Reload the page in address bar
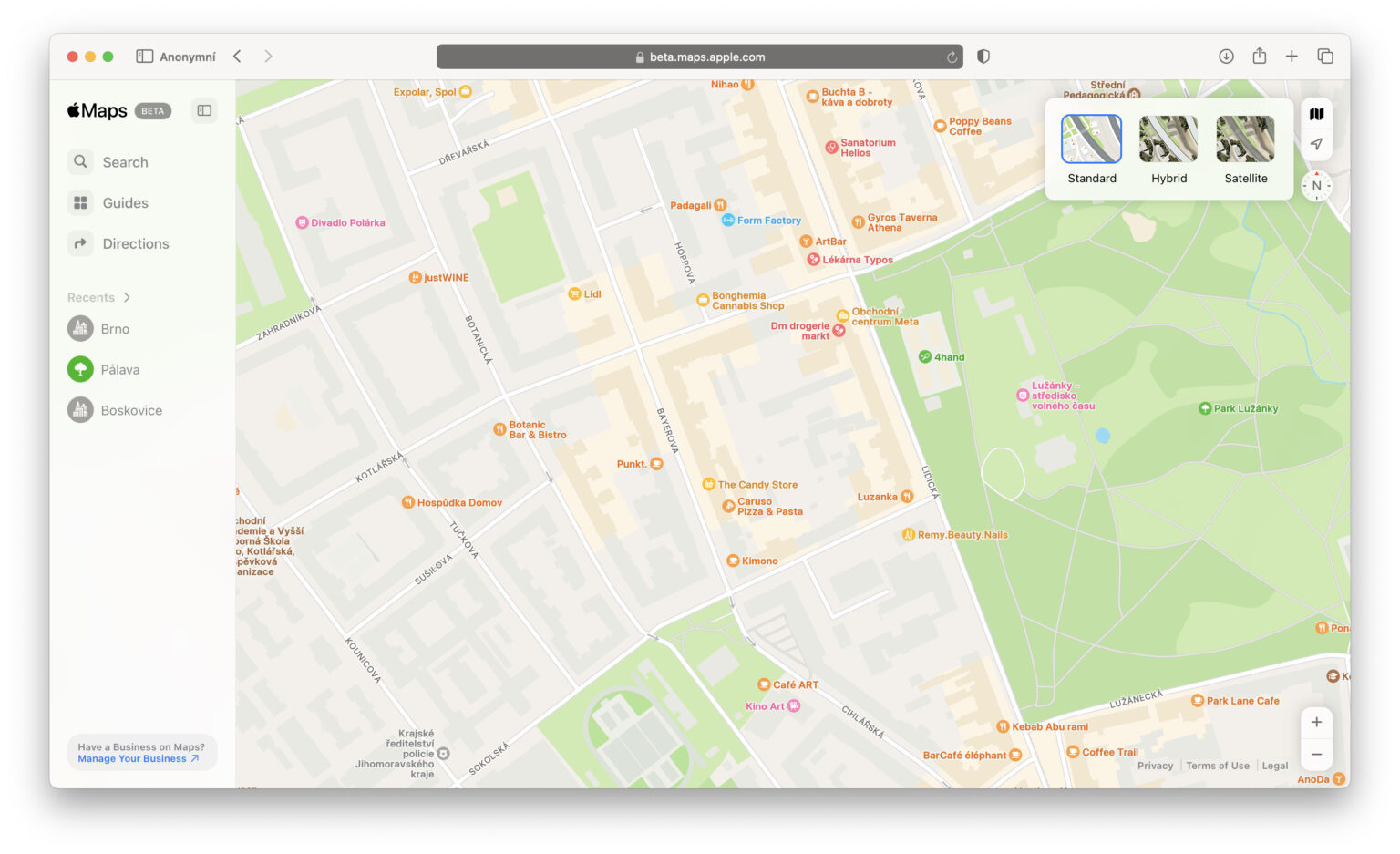Screen dimensions: 1400x854 [x=952, y=57]
